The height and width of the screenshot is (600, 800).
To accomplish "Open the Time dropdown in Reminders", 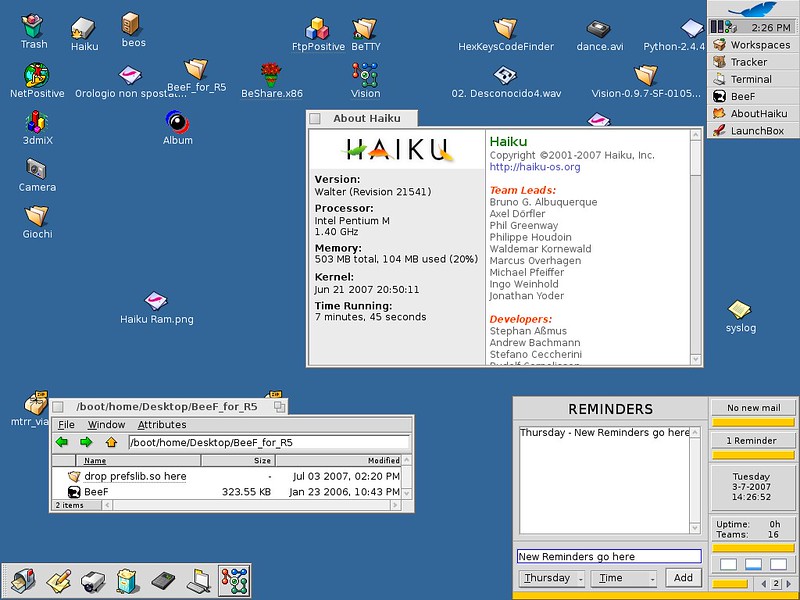I will tap(623, 578).
